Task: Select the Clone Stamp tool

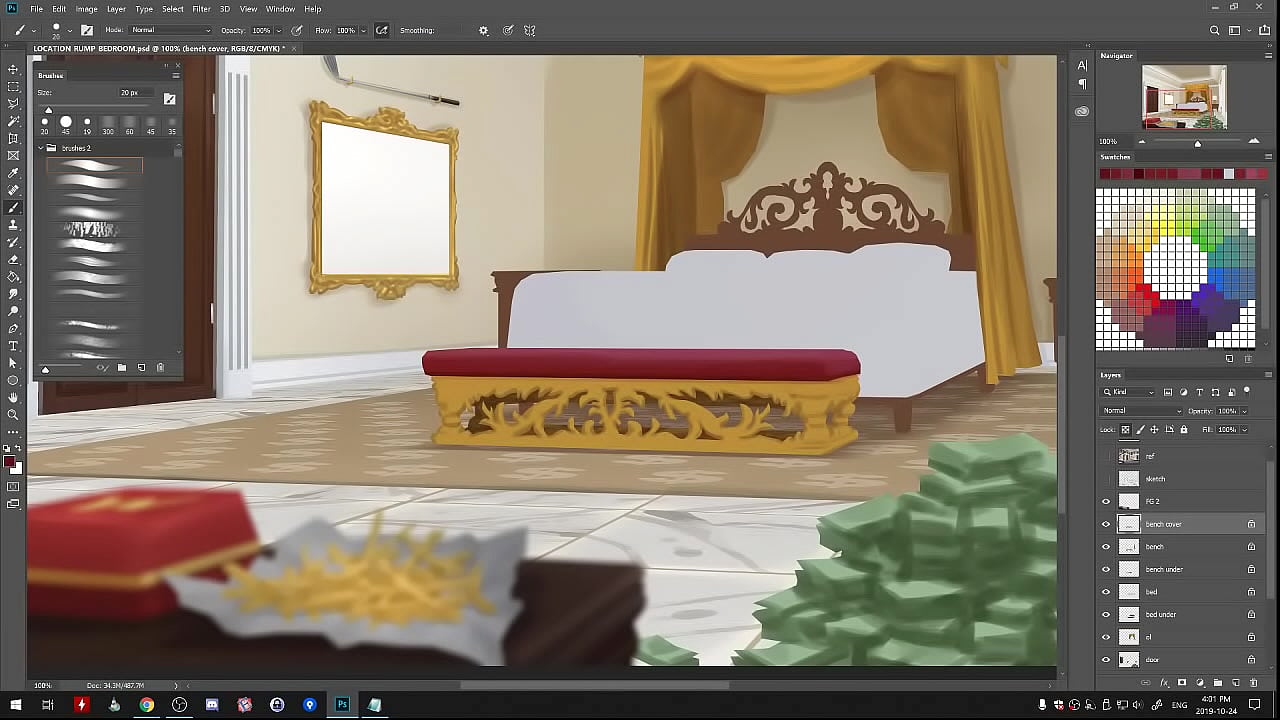Action: [14, 225]
